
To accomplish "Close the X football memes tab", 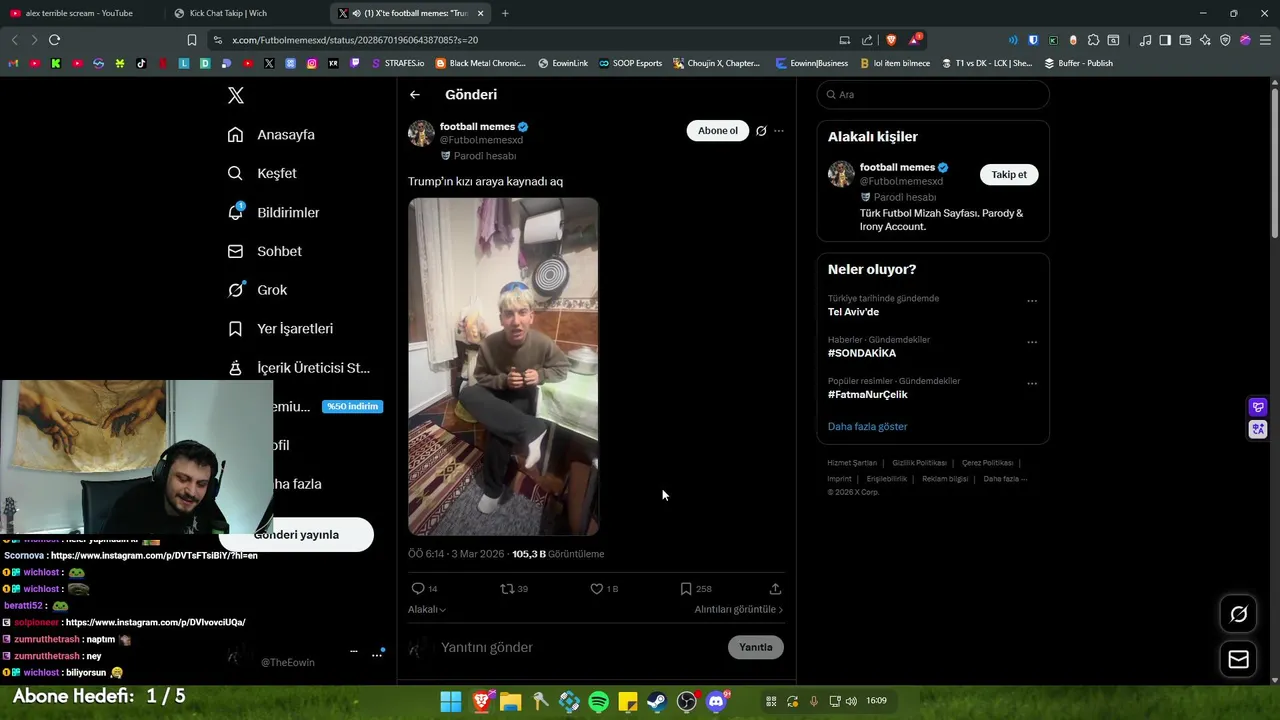I will tap(480, 13).
